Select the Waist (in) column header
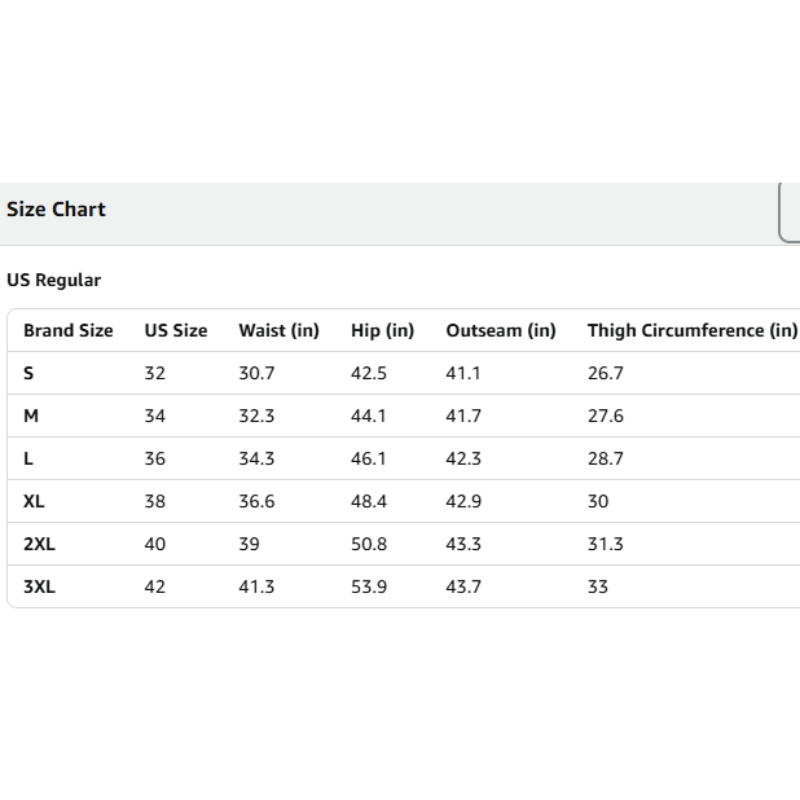This screenshot has height=800, width=800. tap(279, 331)
